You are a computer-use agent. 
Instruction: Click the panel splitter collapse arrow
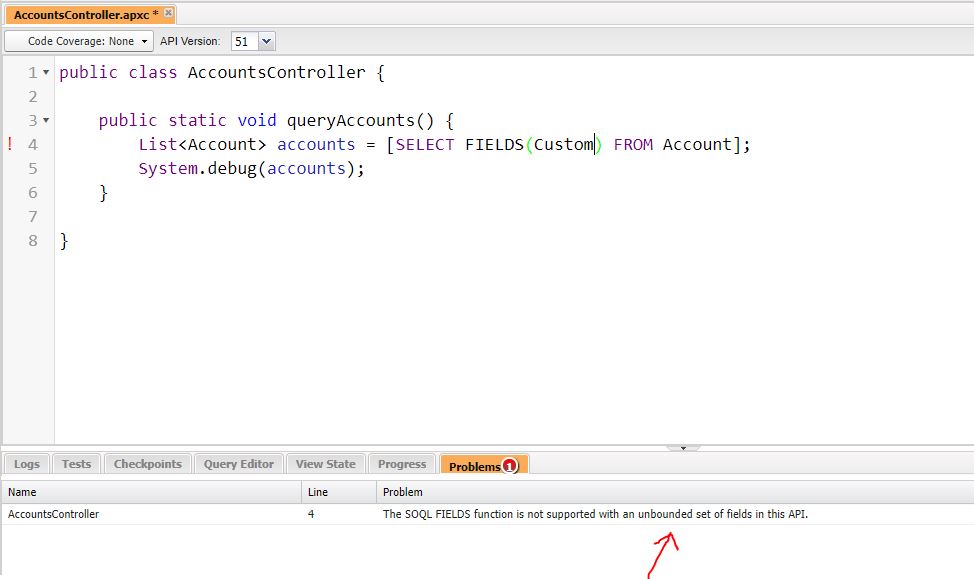click(x=683, y=447)
